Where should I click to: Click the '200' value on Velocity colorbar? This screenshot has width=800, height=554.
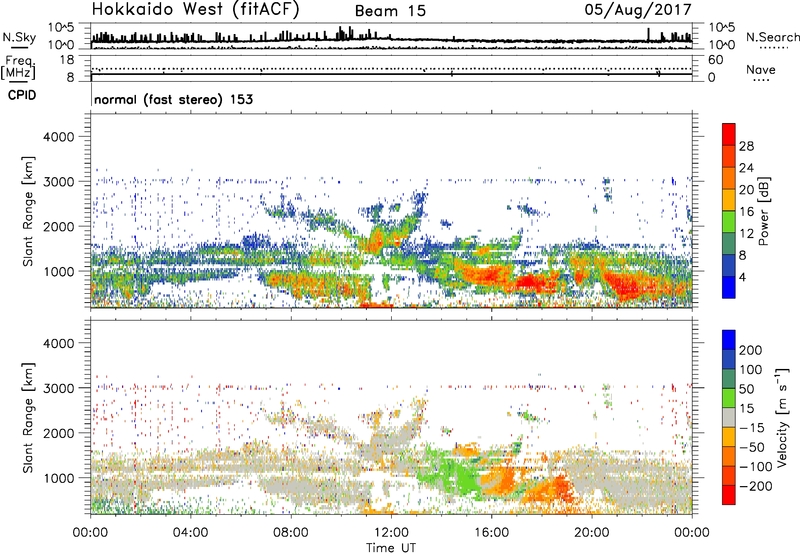751,350
